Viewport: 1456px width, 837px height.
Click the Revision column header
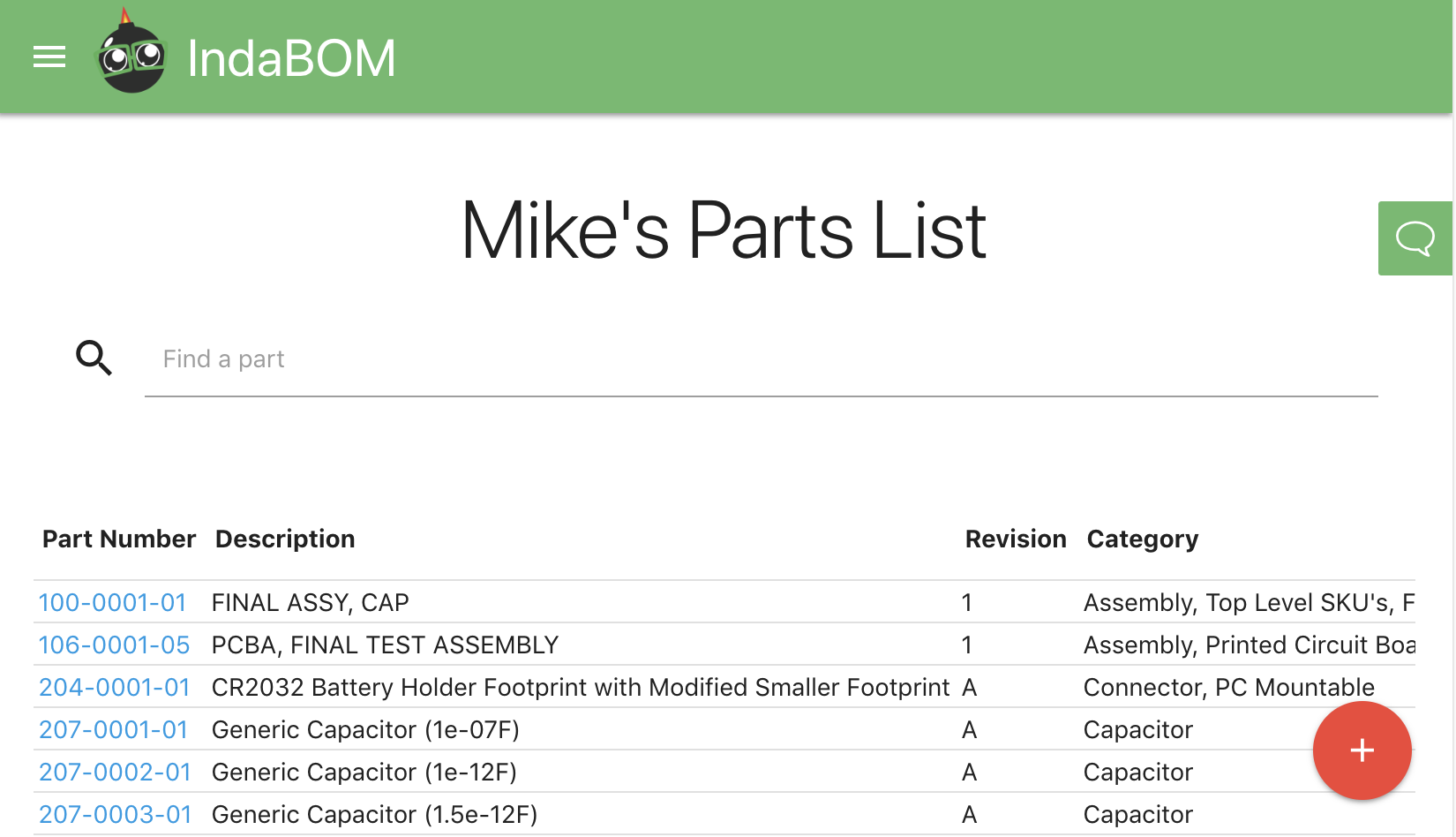1016,539
